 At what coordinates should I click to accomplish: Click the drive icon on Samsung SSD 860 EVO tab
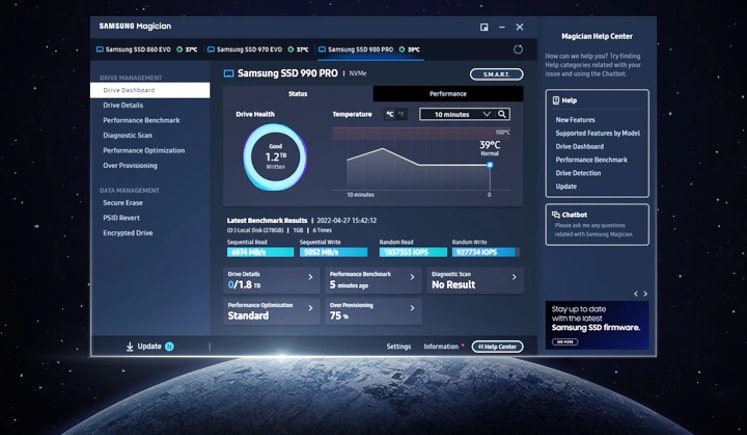(x=100, y=50)
